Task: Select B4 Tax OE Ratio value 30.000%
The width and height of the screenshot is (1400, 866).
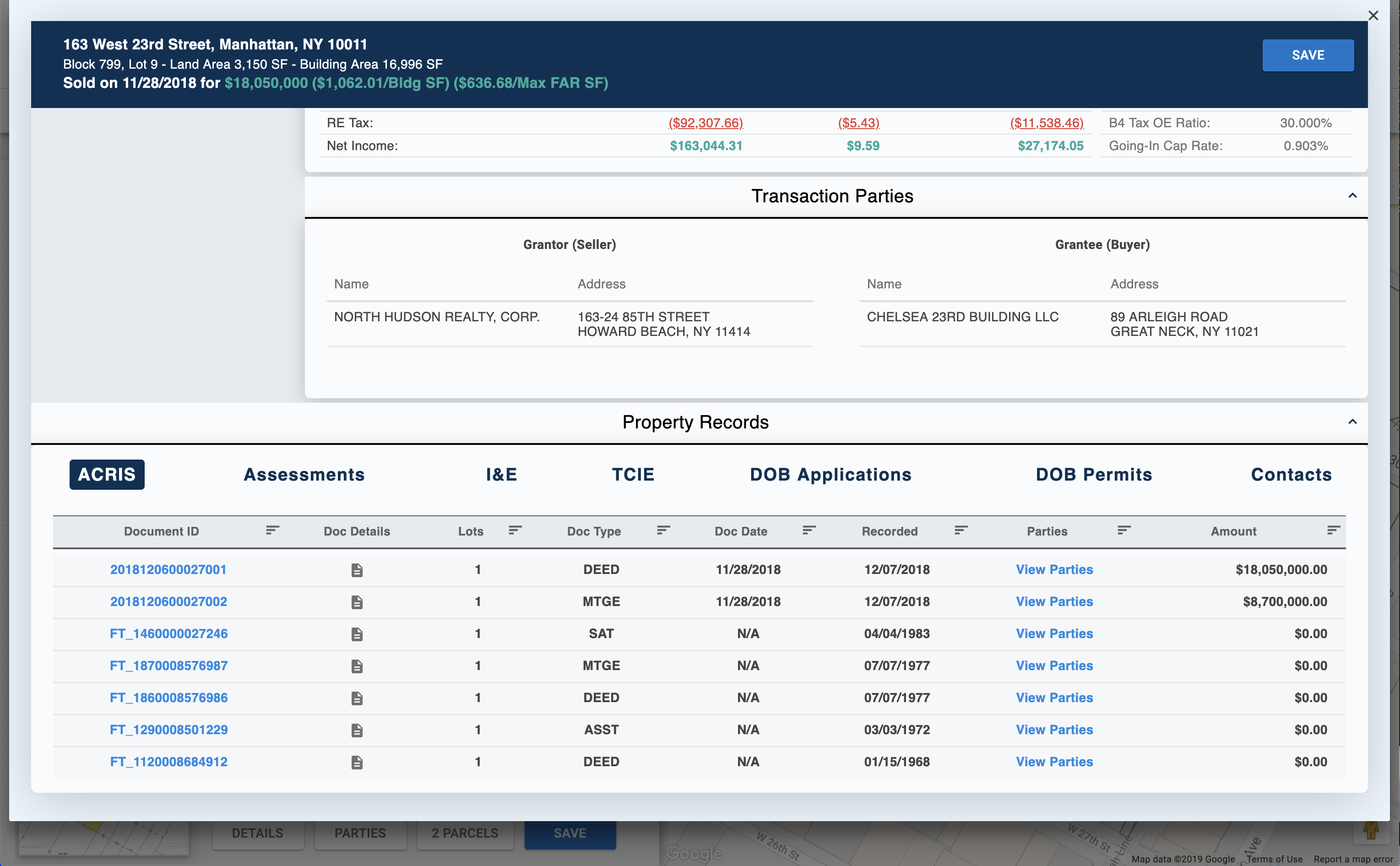Action: [1306, 123]
